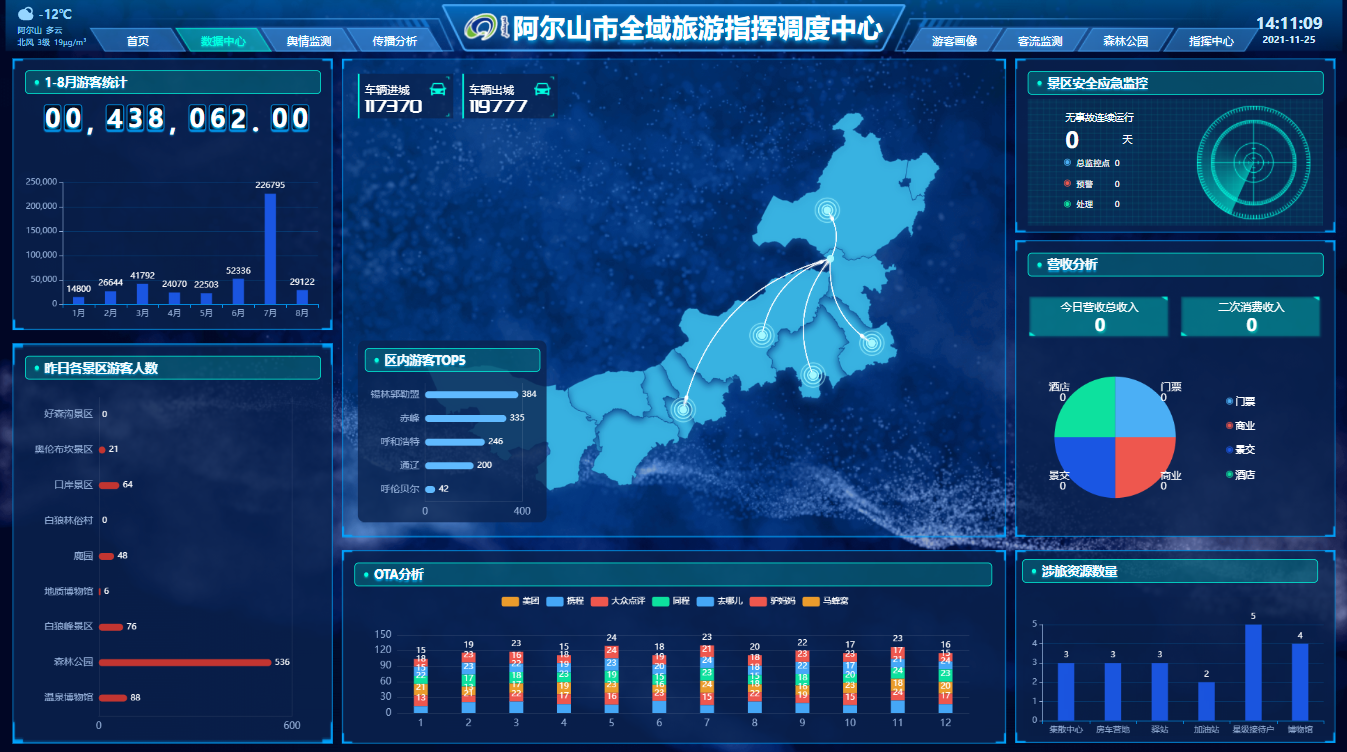1347x752 pixels.
Task: Click the 今日营收总收入 card
Action: (1099, 316)
